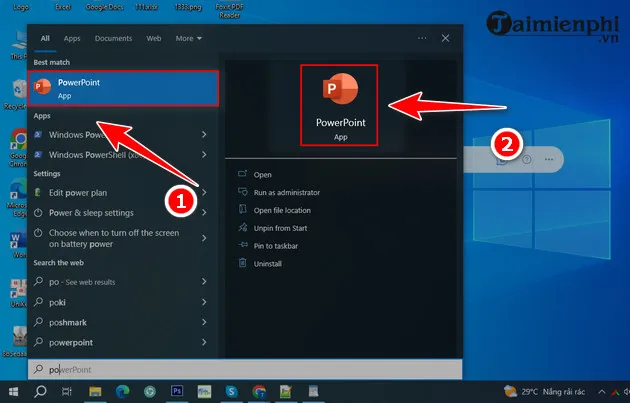Viewport: 630px width, 403px height.
Task: Select the poshmark web suggestion
Action: click(68, 322)
